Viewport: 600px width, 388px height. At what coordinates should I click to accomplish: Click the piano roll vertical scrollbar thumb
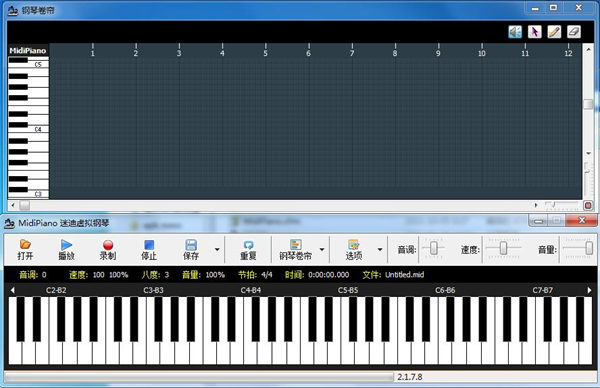[x=589, y=104]
